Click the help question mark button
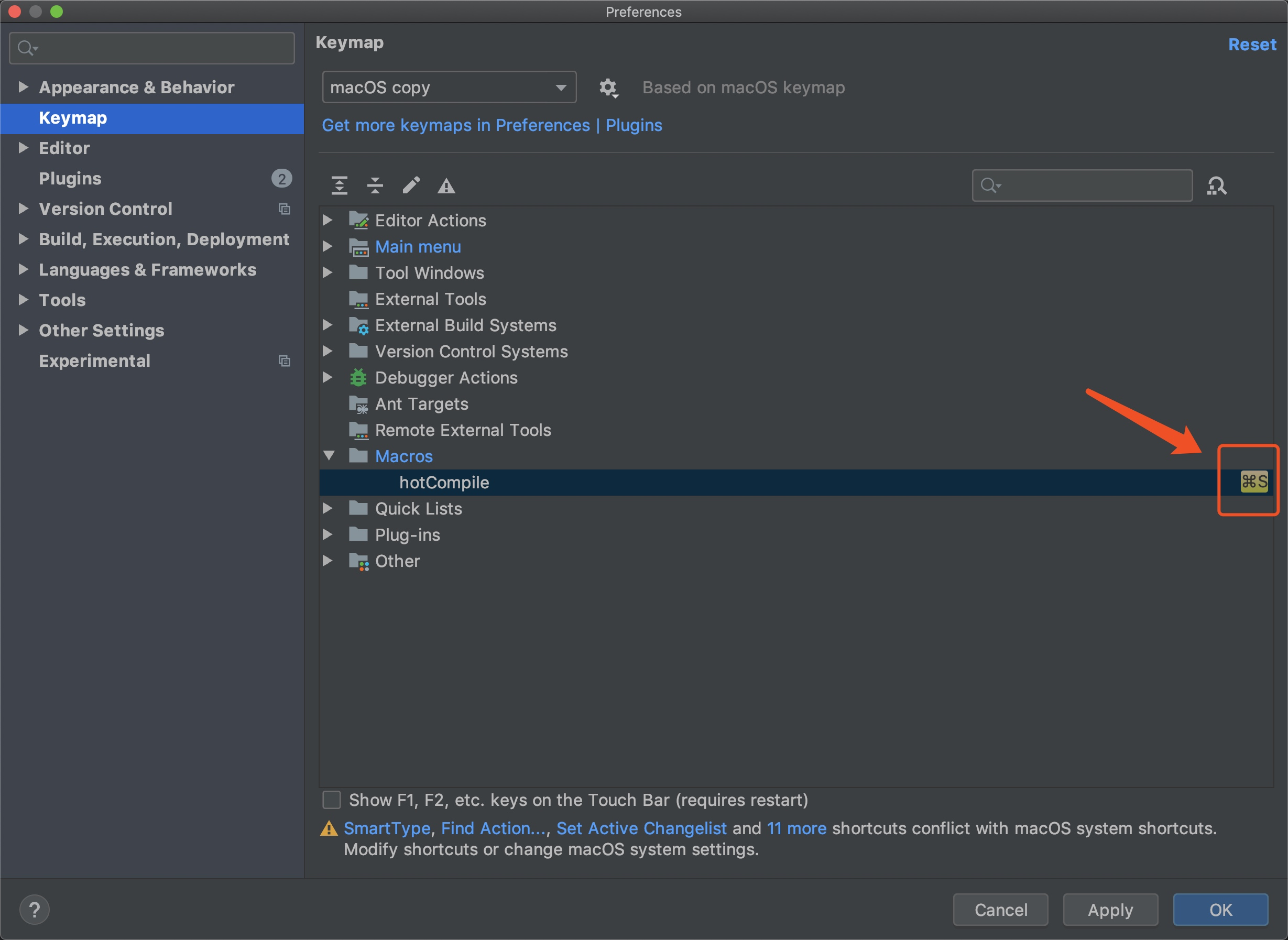 click(x=34, y=909)
